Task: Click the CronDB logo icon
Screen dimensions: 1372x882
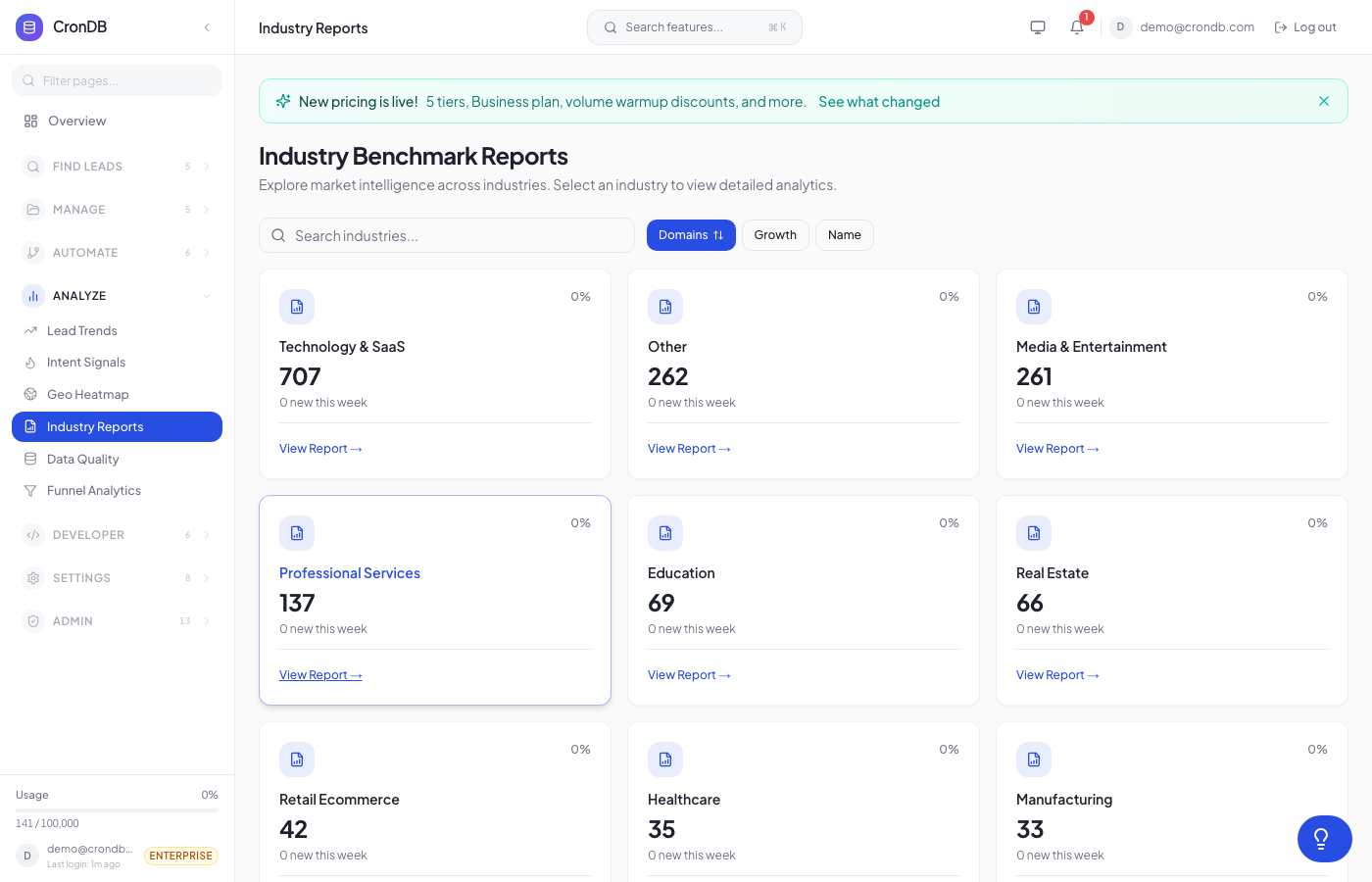Action: pyautogui.click(x=29, y=27)
